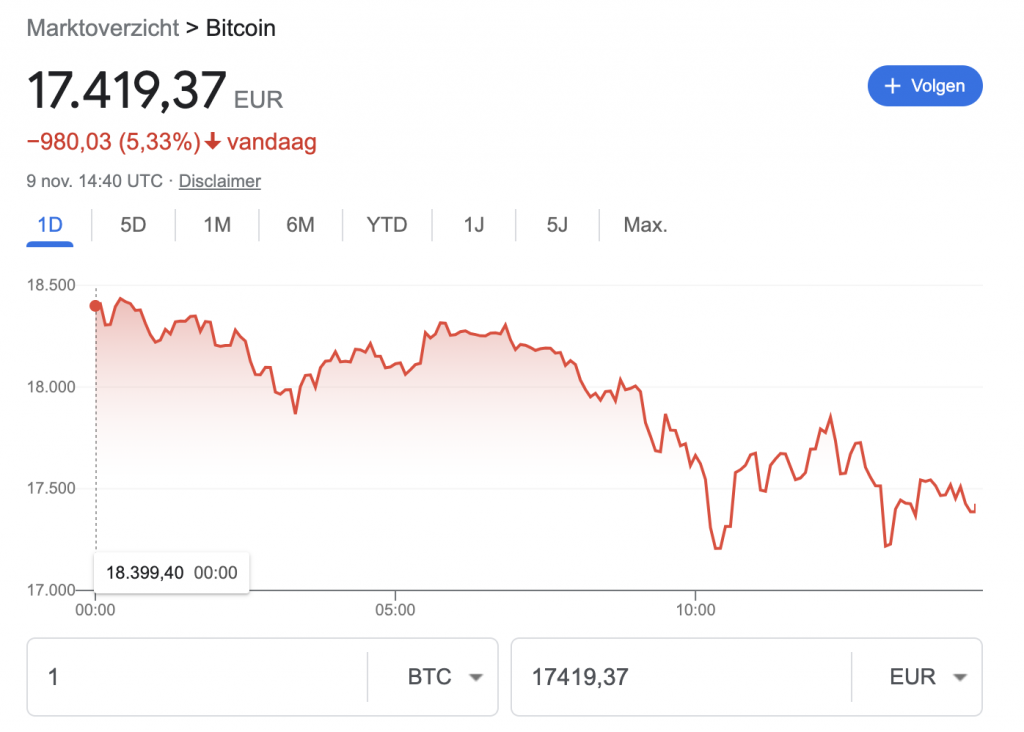The image size is (1024, 732).
Task: Switch to the 1J time range
Action: tap(474, 225)
